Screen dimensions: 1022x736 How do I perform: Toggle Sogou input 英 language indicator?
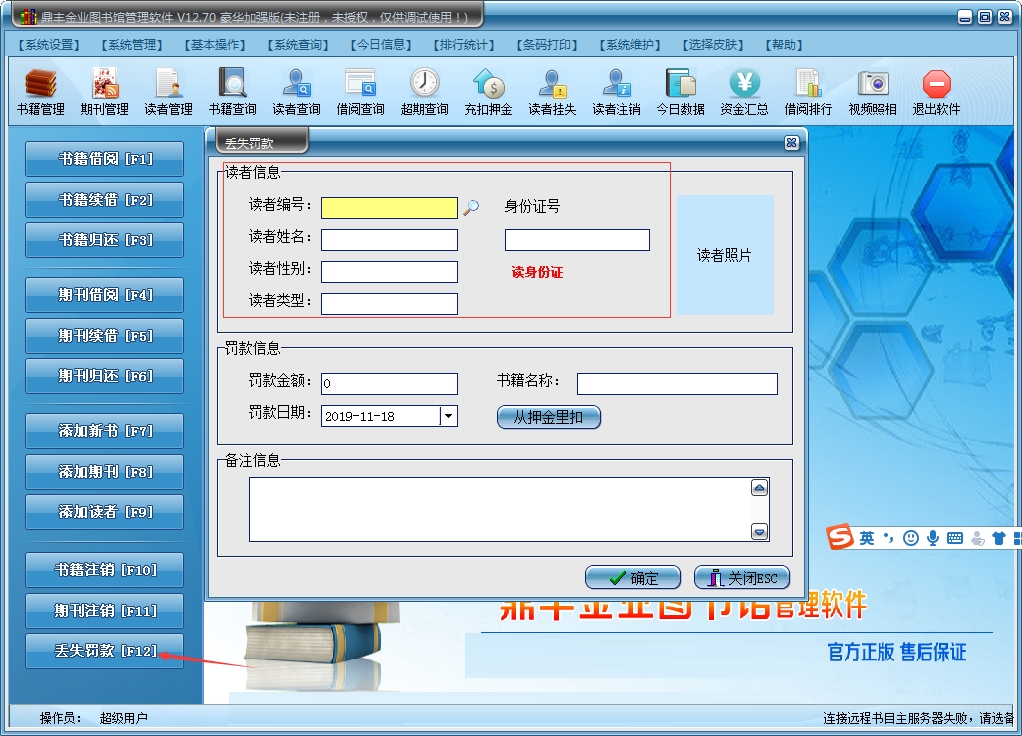tap(867, 538)
